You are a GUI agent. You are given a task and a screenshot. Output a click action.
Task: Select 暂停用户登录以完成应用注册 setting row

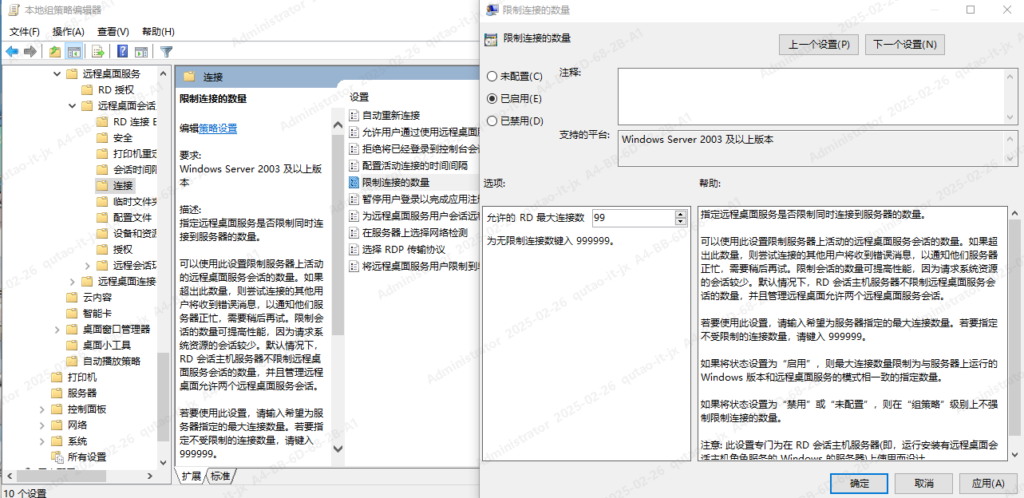pyautogui.click(x=414, y=199)
